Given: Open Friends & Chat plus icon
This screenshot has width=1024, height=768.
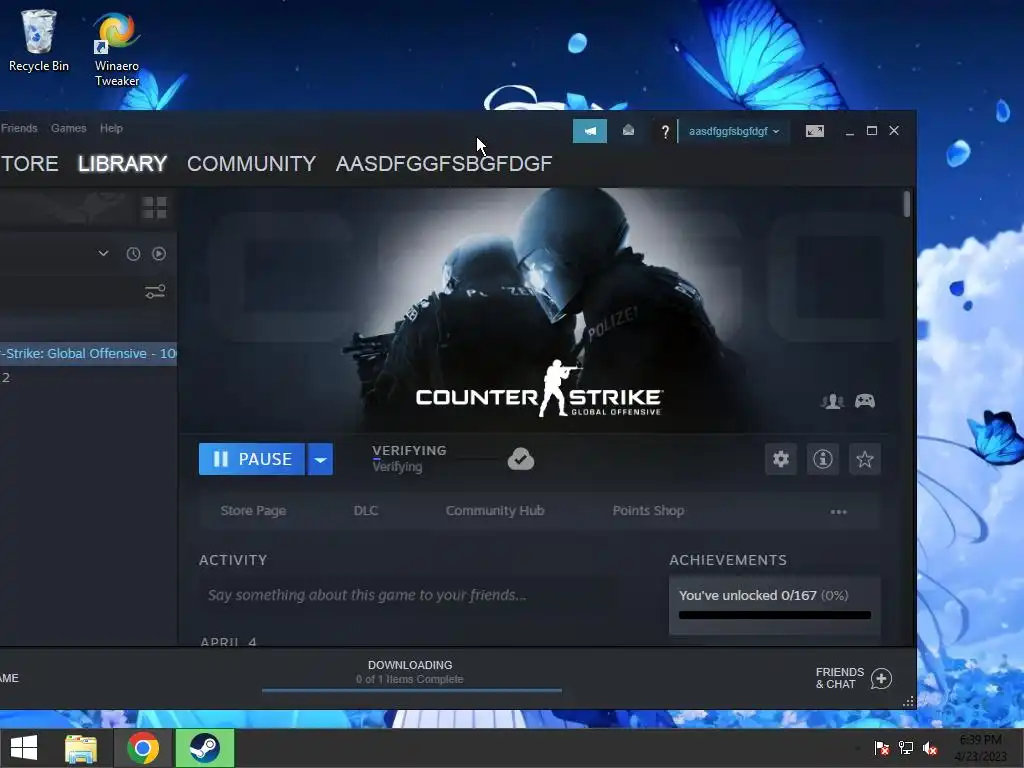Looking at the screenshot, I should [881, 679].
